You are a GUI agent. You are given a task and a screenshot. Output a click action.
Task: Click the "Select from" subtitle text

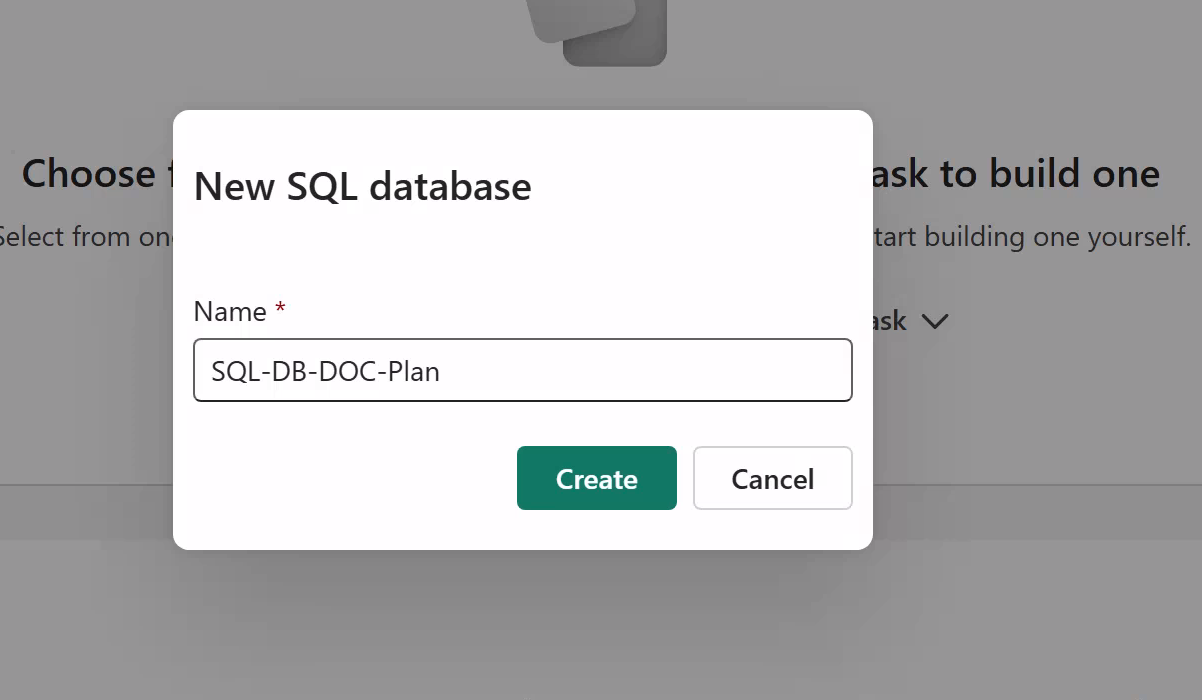coord(86,238)
